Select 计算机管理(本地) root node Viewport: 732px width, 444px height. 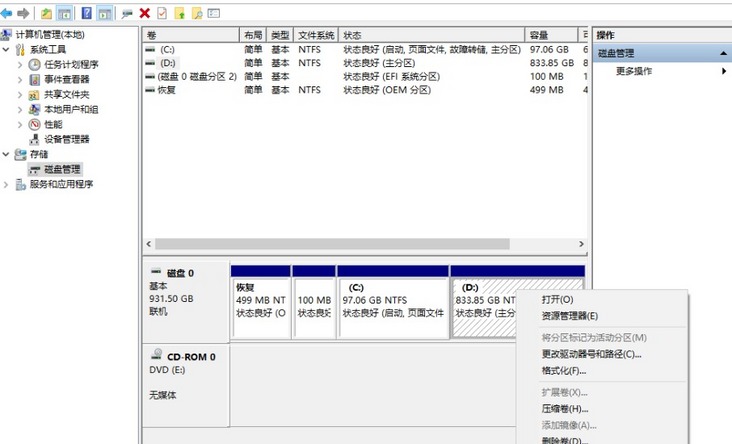click(x=50, y=35)
